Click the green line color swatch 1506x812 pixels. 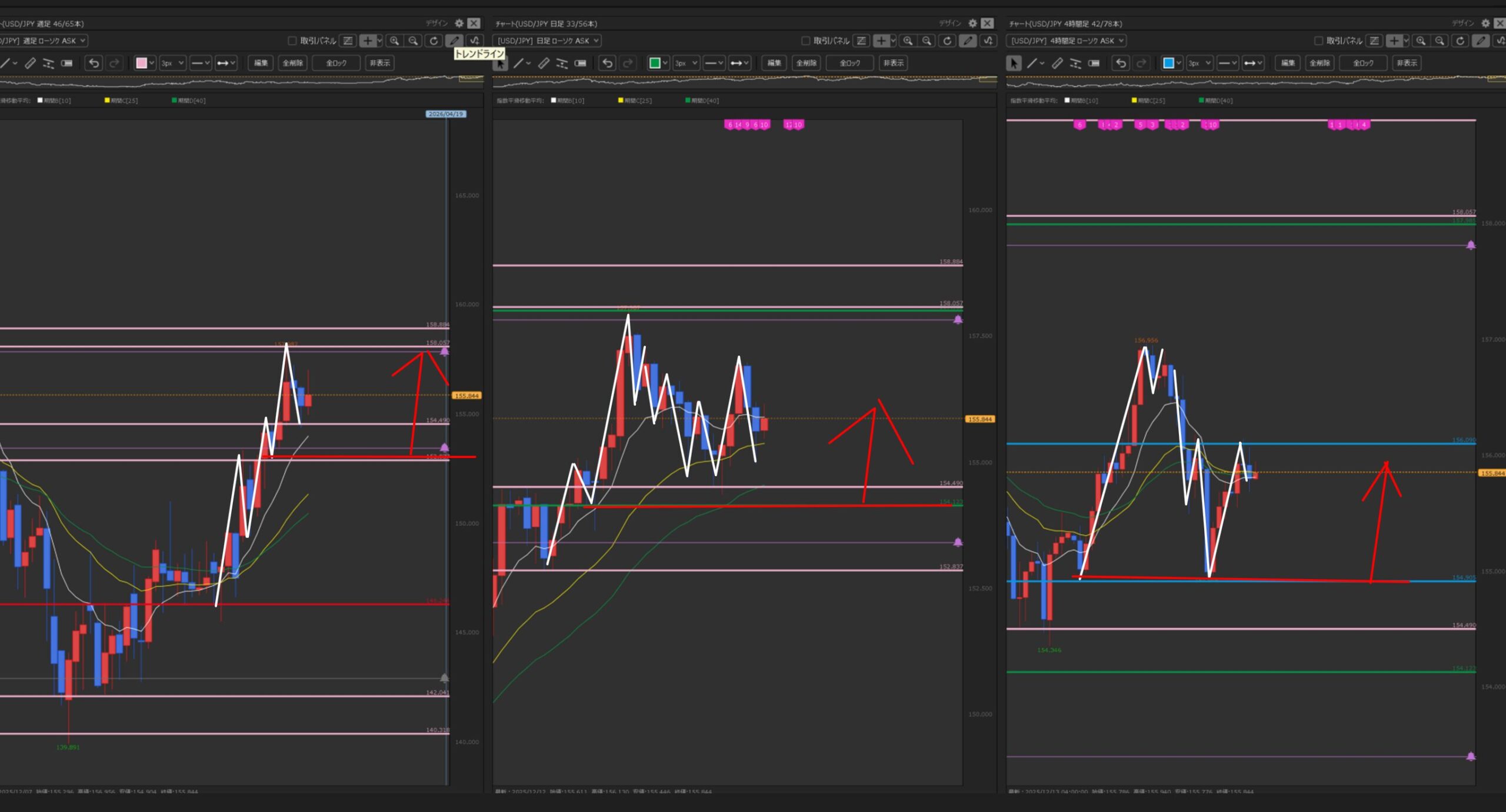pyautogui.click(x=654, y=63)
